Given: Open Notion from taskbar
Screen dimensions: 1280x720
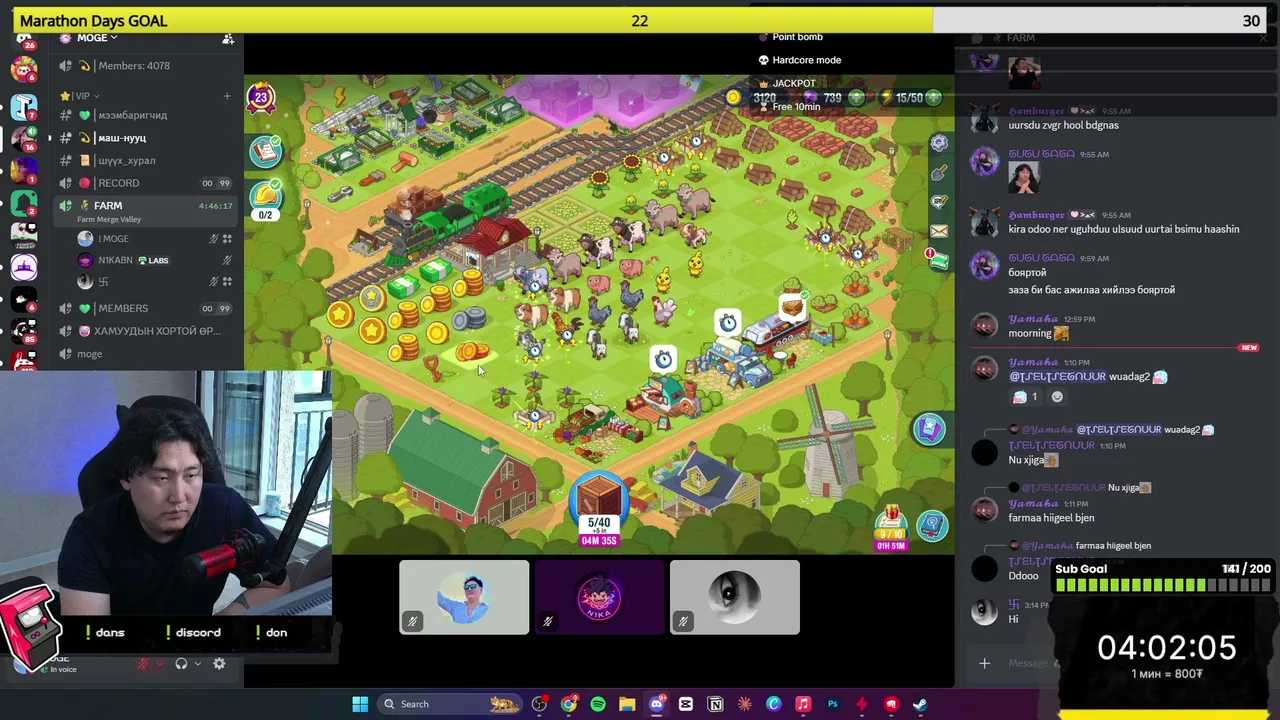Looking at the screenshot, I should 715,704.
